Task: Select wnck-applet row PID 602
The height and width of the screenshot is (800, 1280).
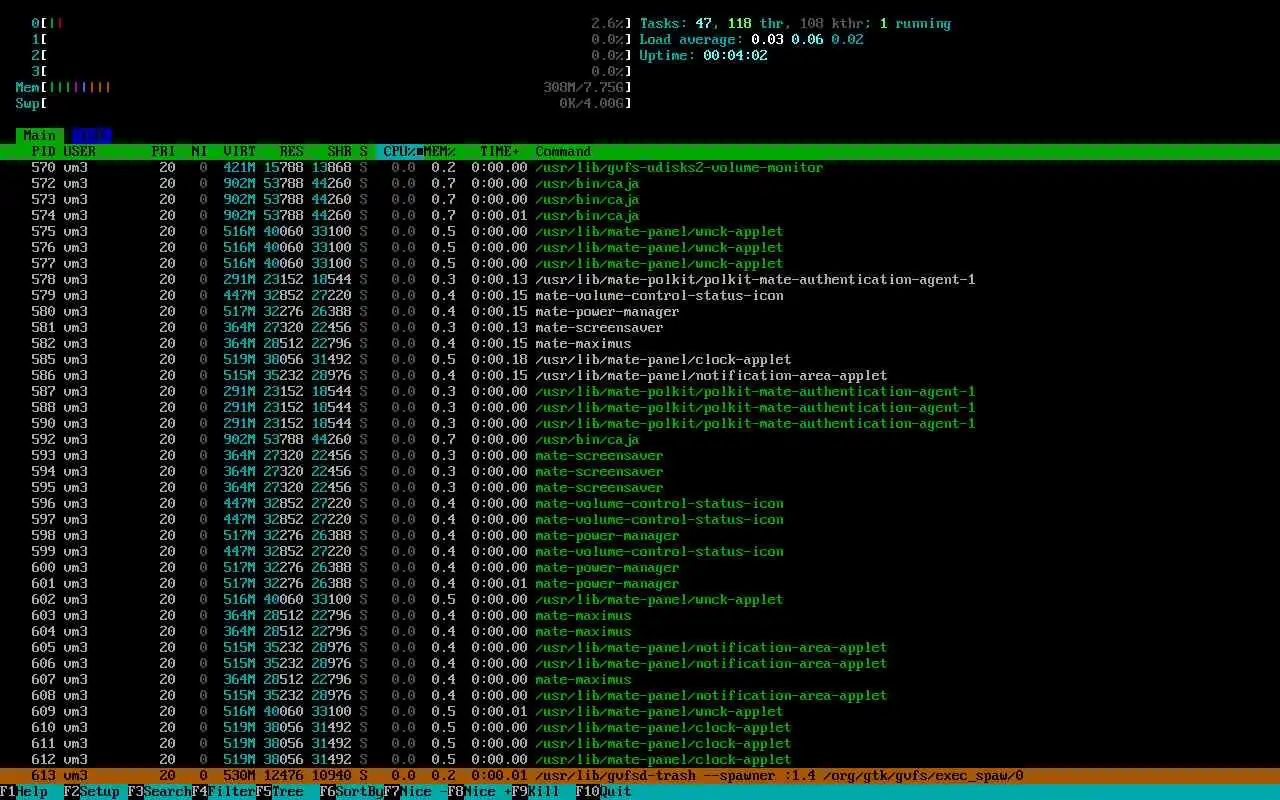Action: point(640,600)
